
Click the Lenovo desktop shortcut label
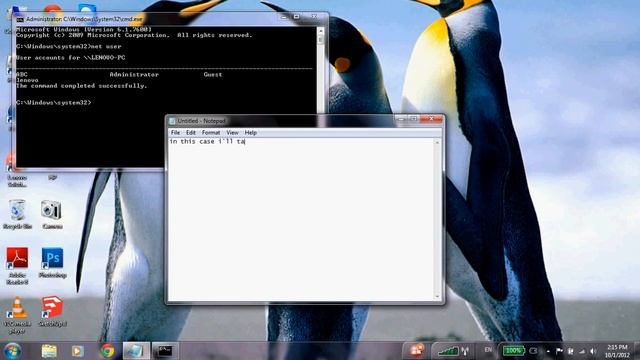pyautogui.click(x=17, y=181)
